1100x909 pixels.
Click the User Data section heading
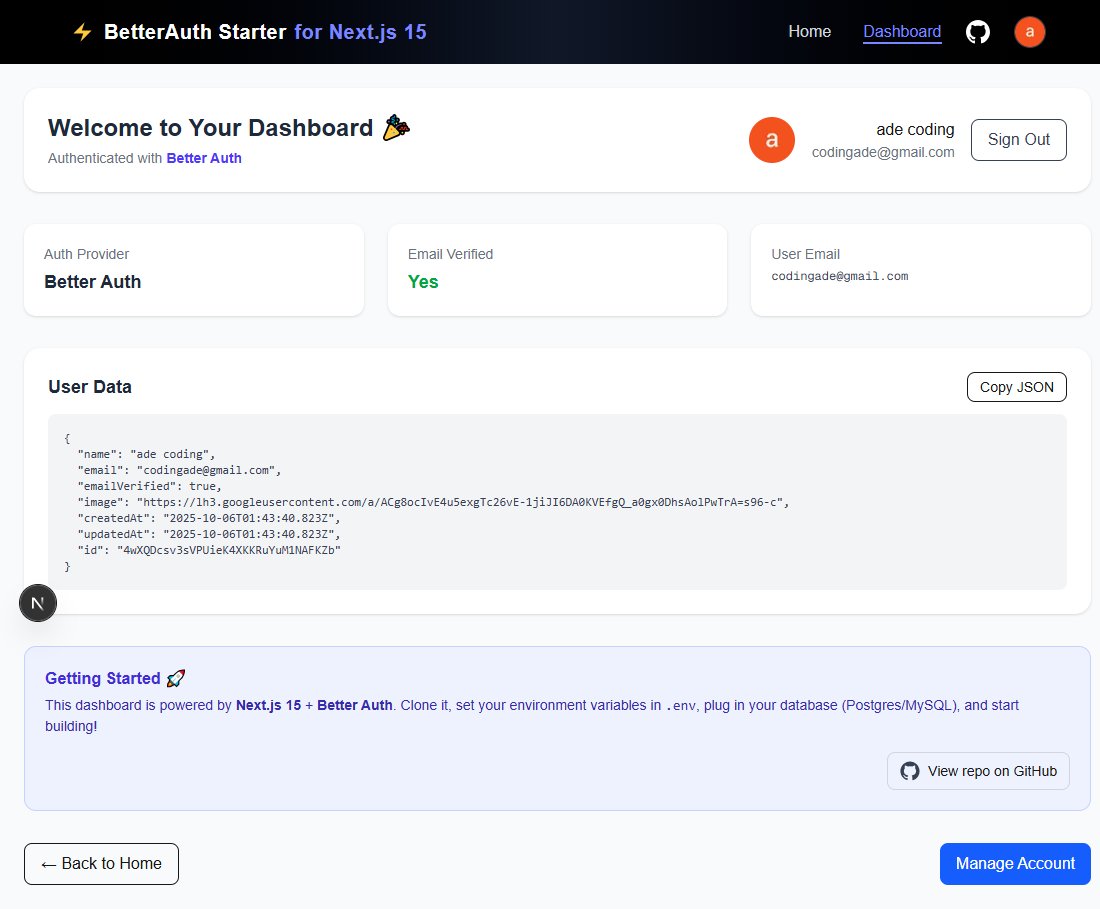tap(90, 386)
